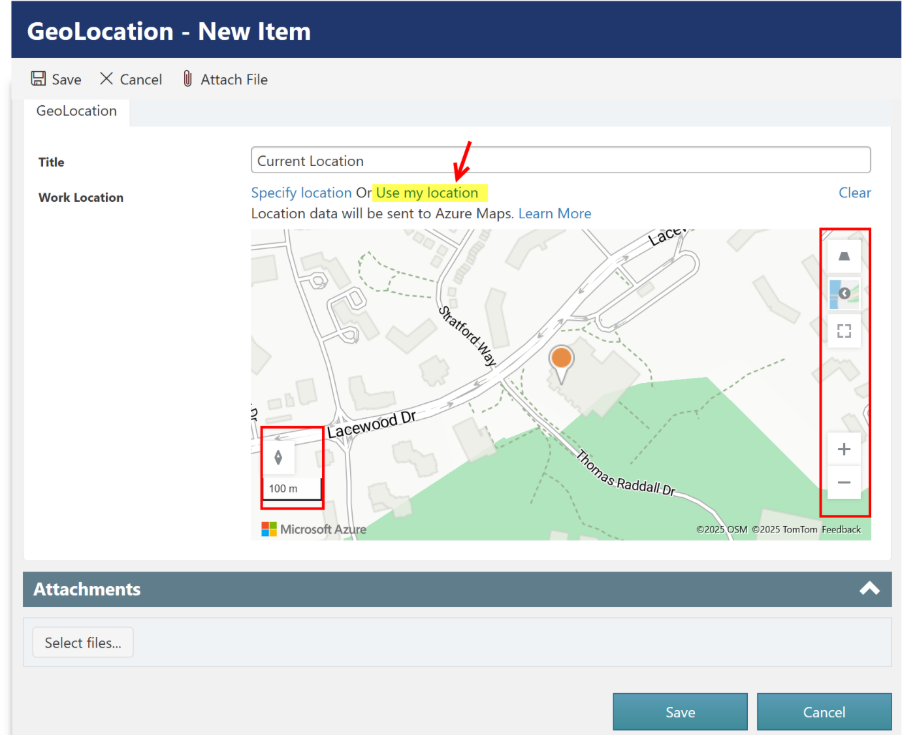Click the Microsoft Azure logo
Image resolution: width=903 pixels, height=735 pixels.
pyautogui.click(x=314, y=529)
